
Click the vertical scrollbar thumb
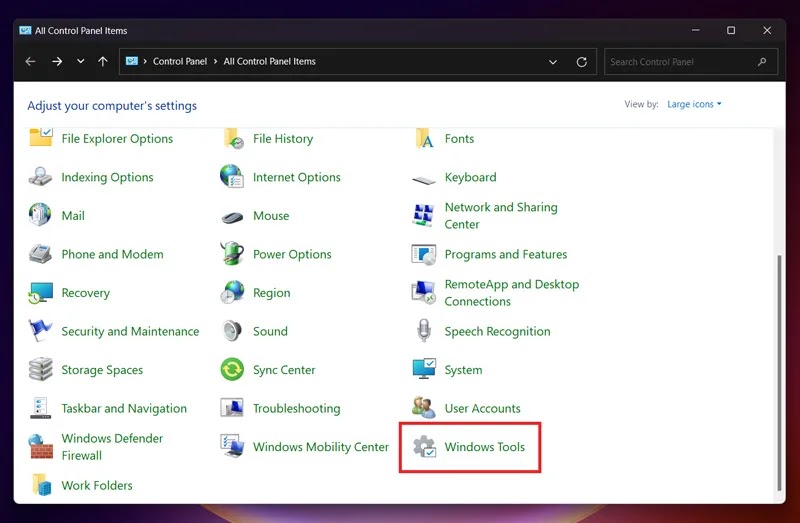779,372
